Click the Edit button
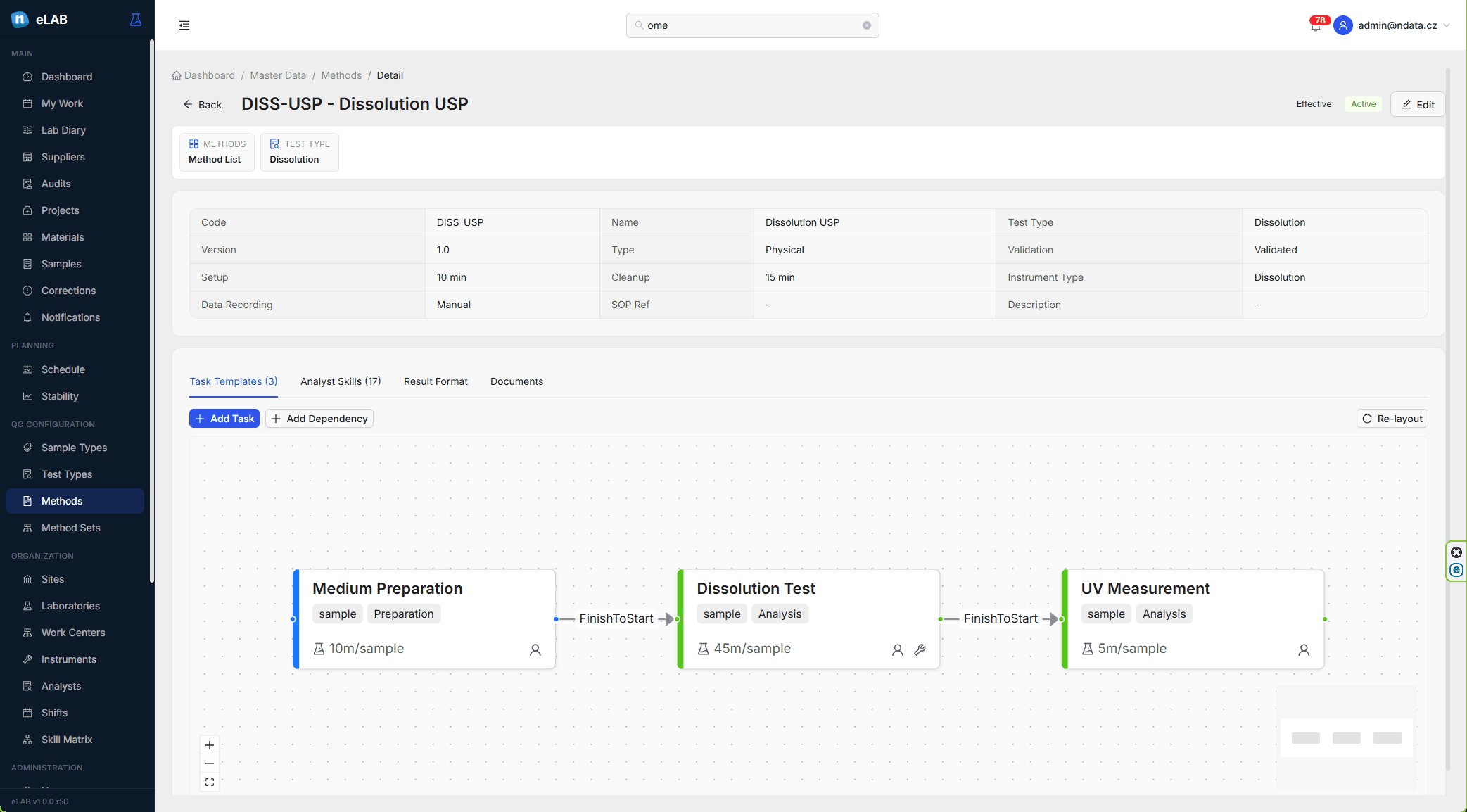The height and width of the screenshot is (812, 1467). (x=1418, y=104)
